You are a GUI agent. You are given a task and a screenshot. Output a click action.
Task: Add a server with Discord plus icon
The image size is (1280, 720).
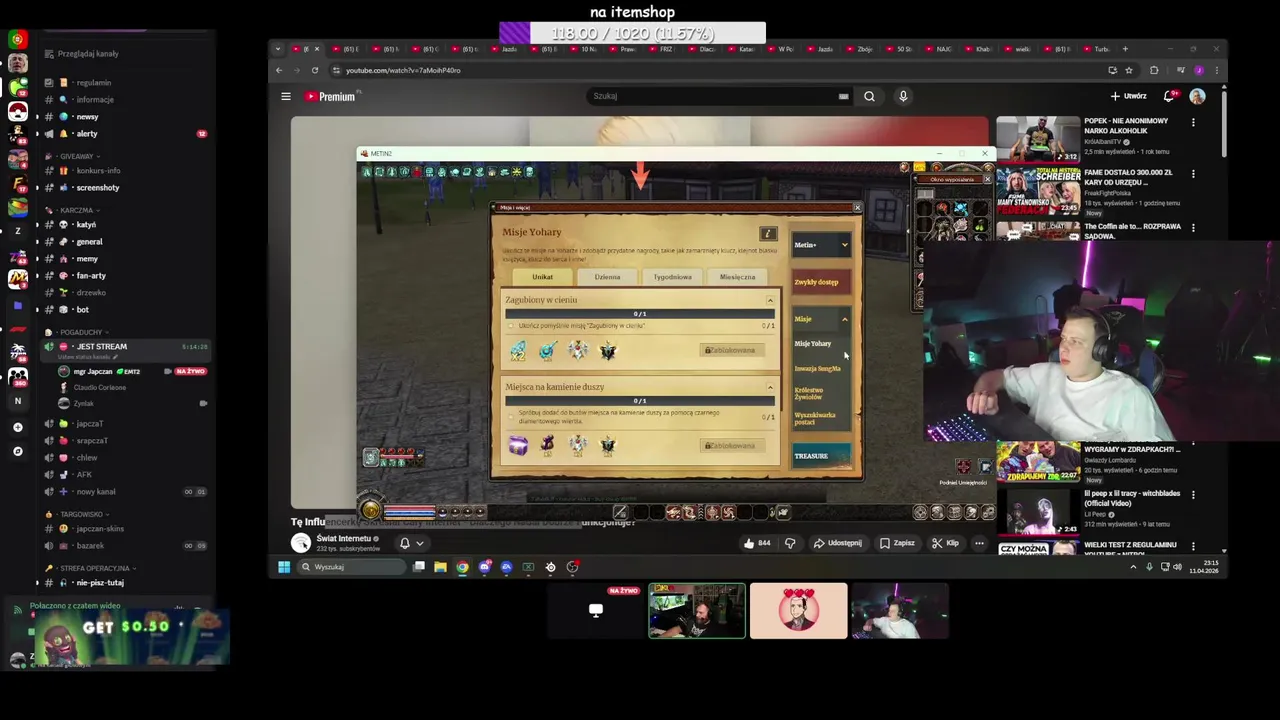[17, 427]
